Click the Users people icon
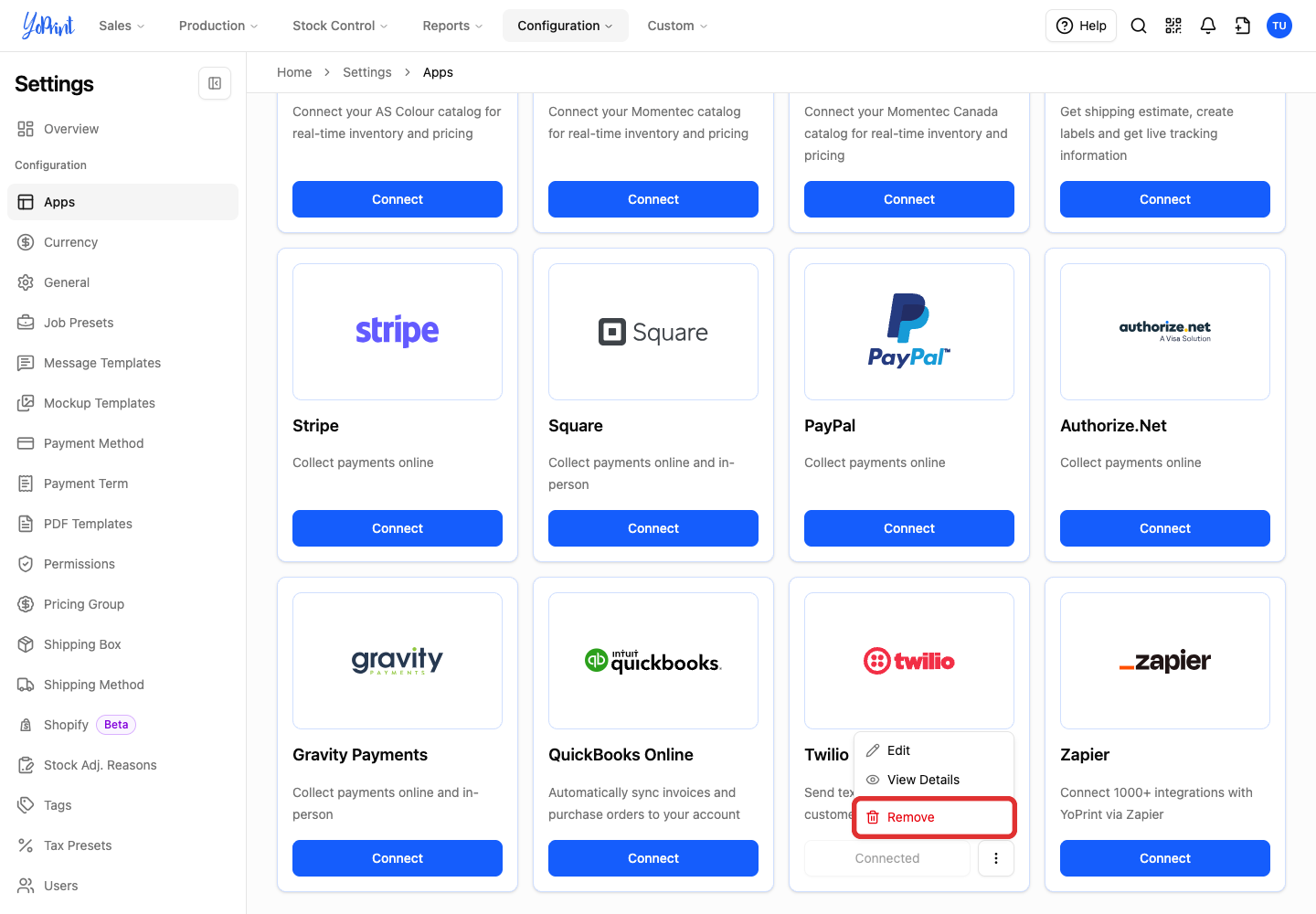 [x=26, y=886]
